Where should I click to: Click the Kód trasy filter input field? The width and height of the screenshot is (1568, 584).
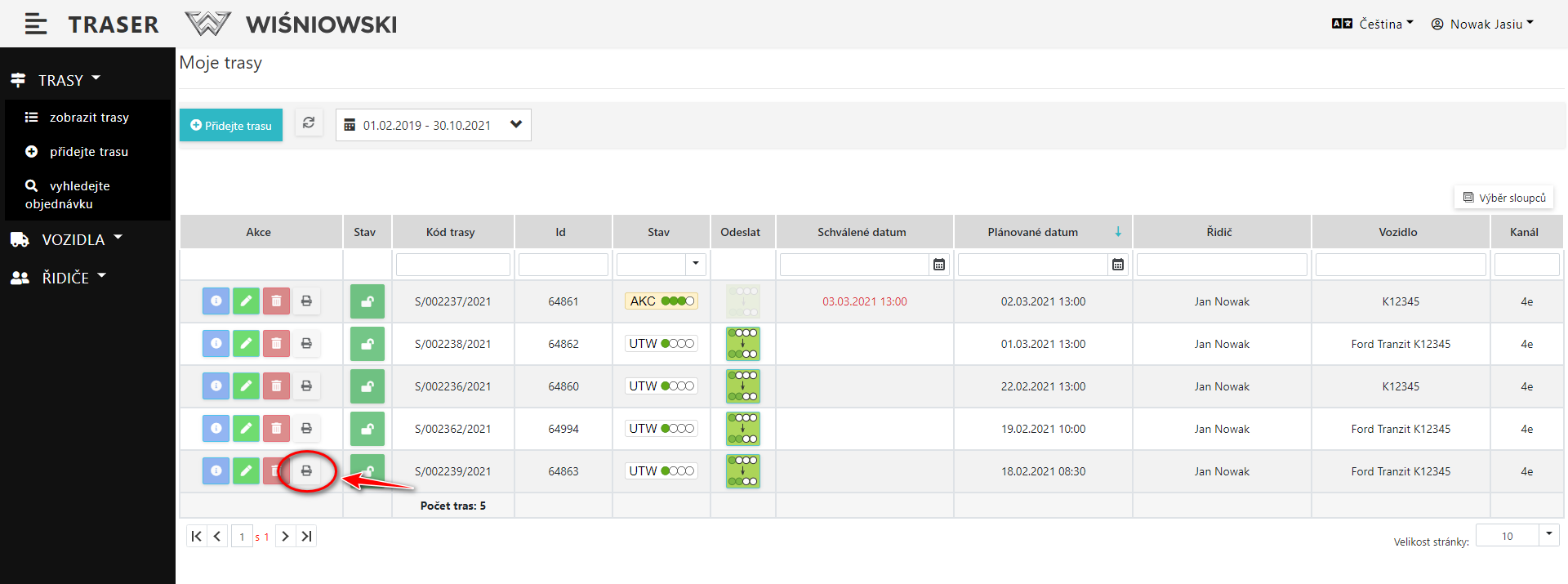(x=453, y=265)
